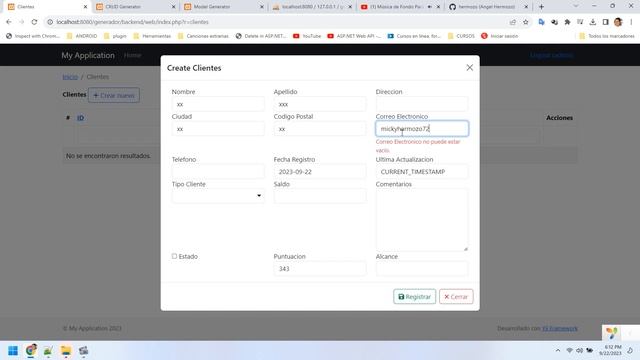Open the browser extensions puzzle icon
The width and height of the screenshot is (640, 360).
coord(567,22)
